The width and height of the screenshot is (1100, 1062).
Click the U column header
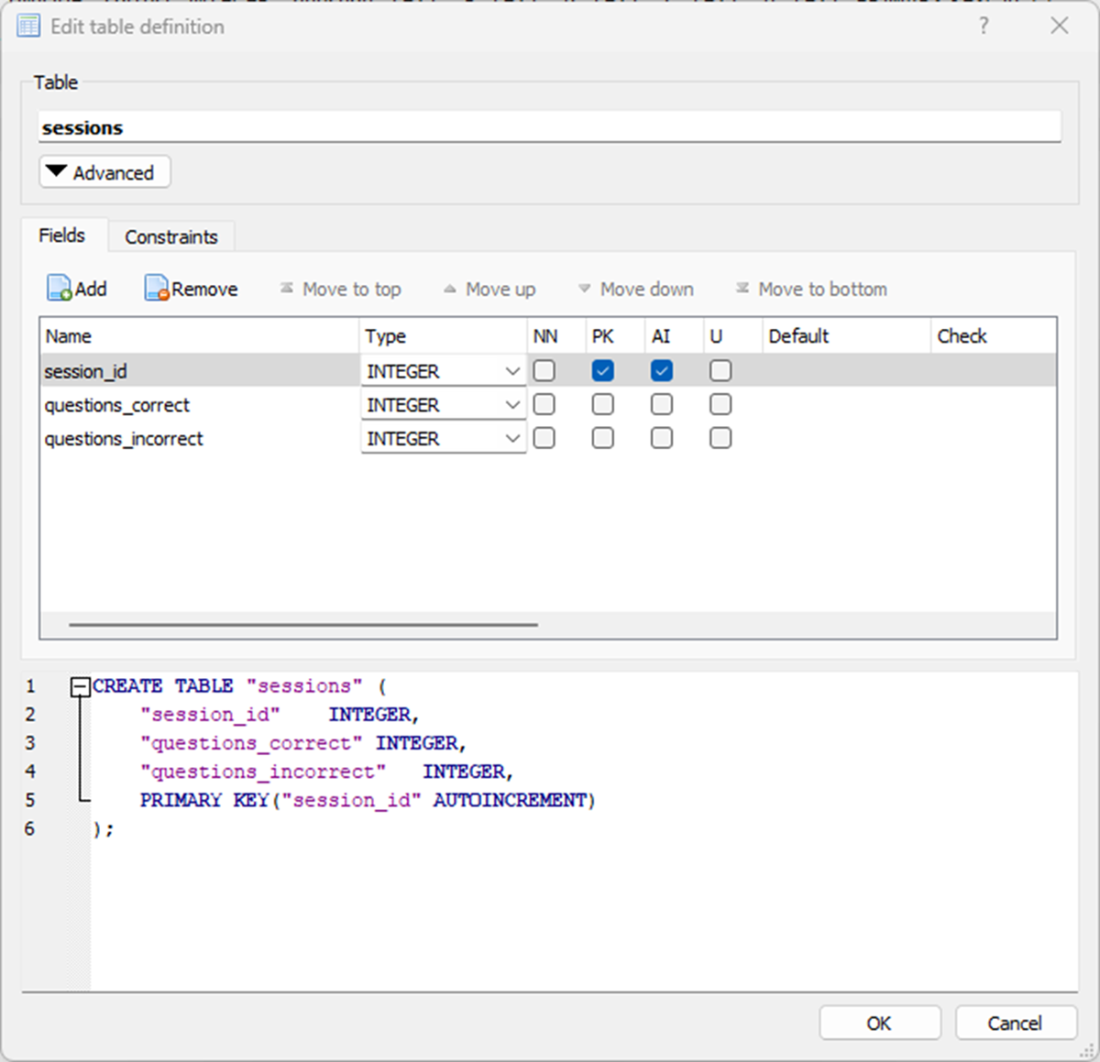(733, 336)
